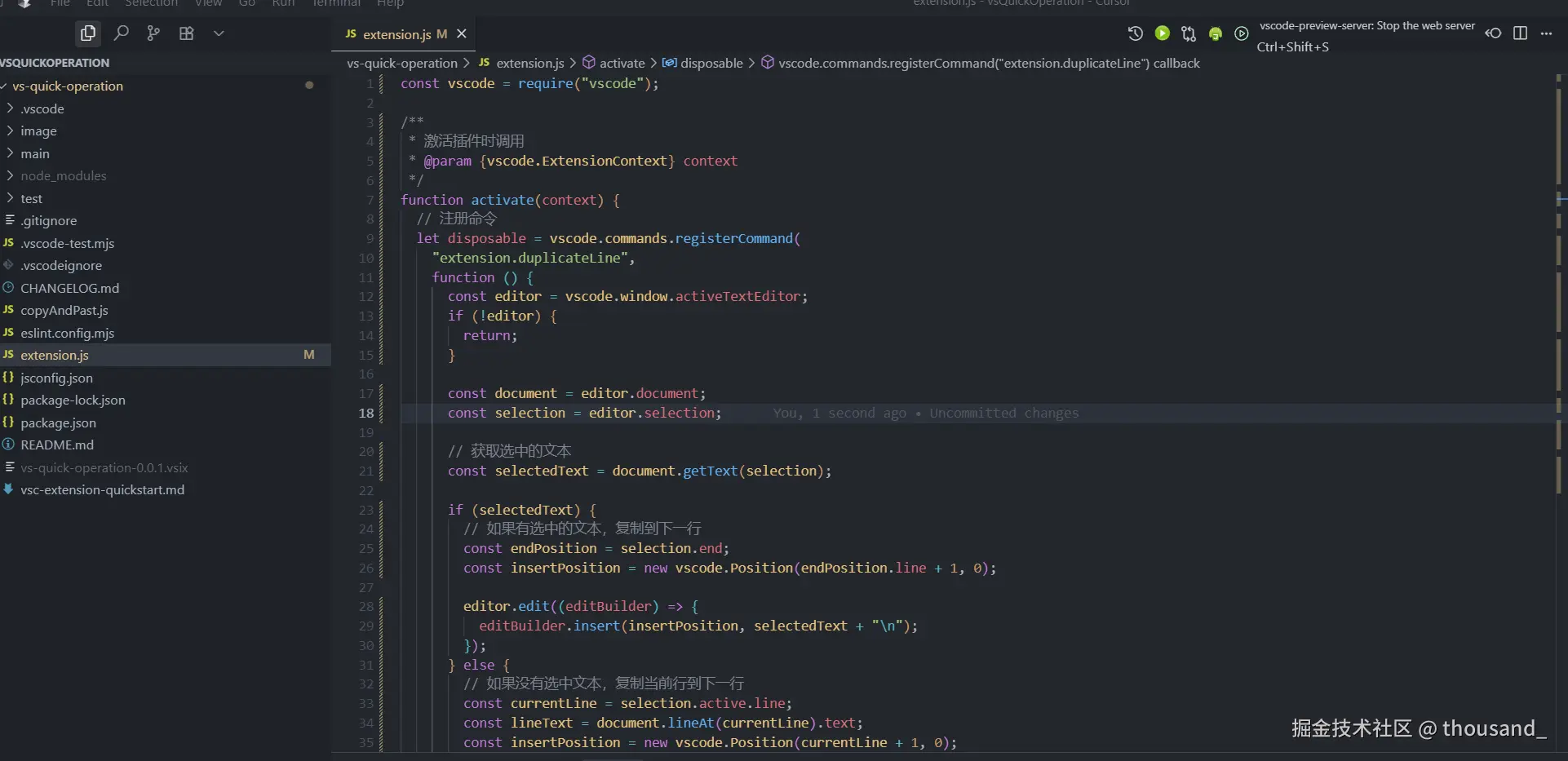1568x761 pixels.
Task: Open the Extensions view icon
Action: [187, 33]
